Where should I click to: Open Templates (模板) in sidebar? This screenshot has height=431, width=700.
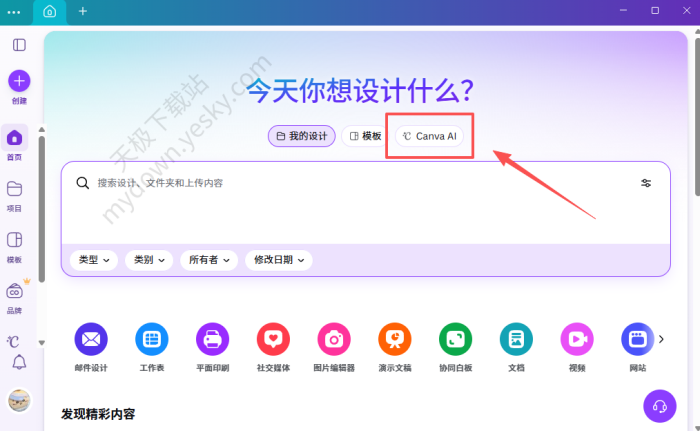pyautogui.click(x=14, y=240)
